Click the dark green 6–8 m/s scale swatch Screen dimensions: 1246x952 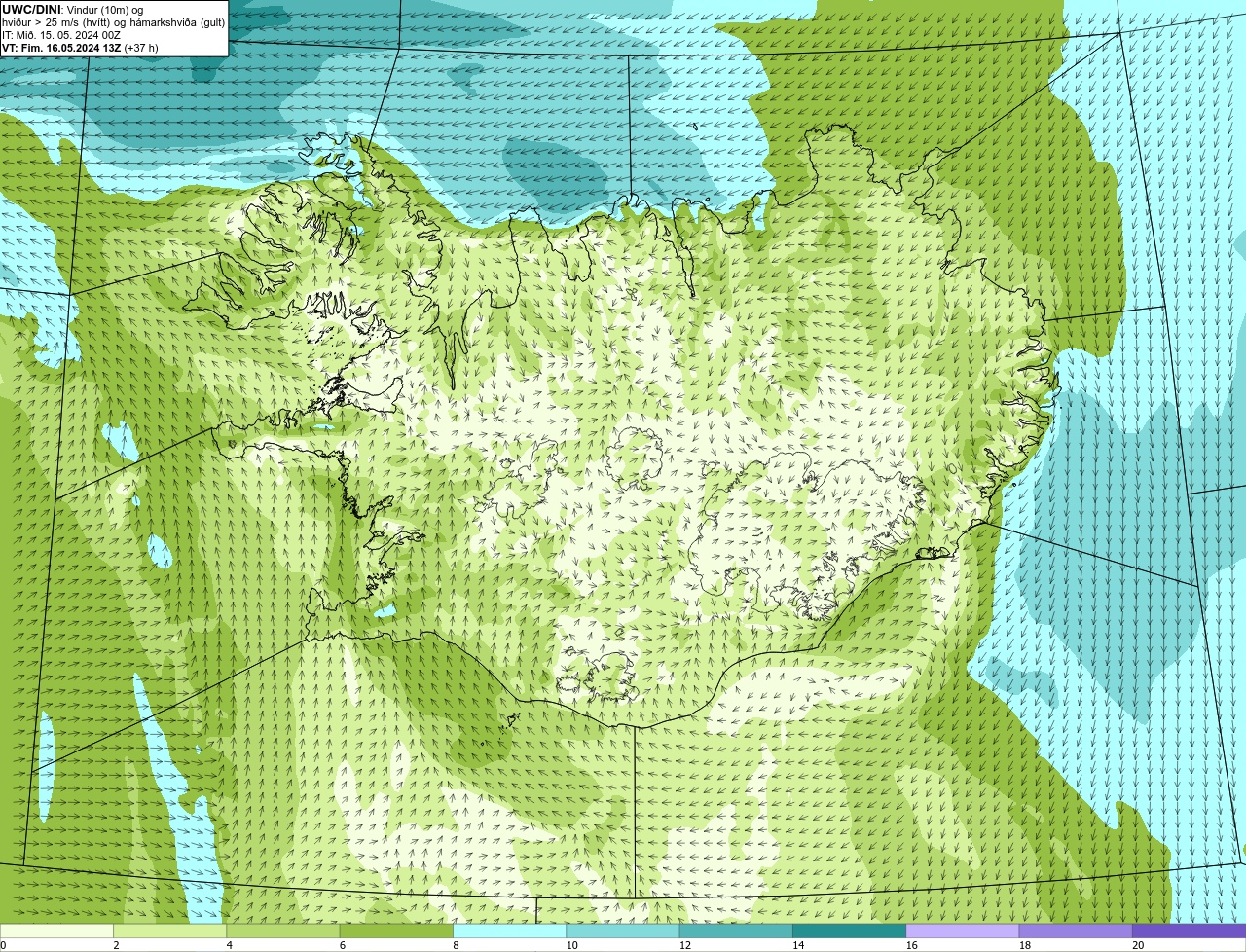[396, 932]
